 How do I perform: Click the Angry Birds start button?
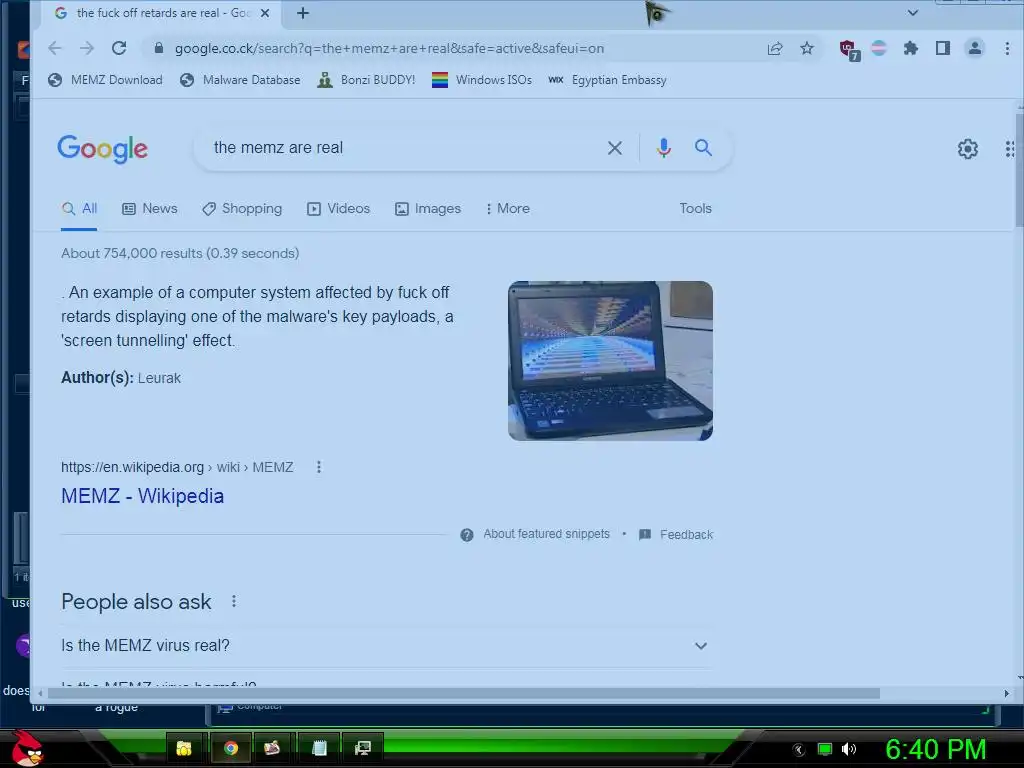[x=27, y=748]
